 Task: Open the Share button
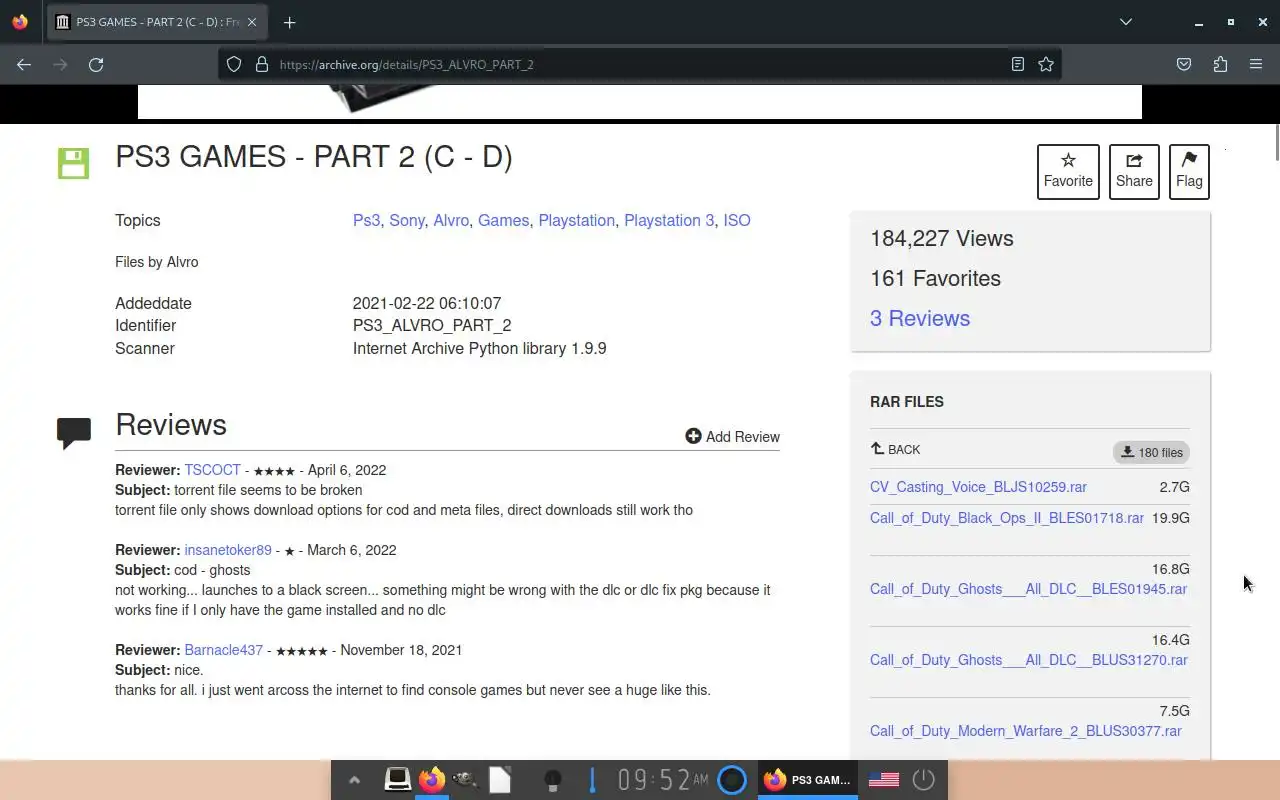click(1134, 172)
